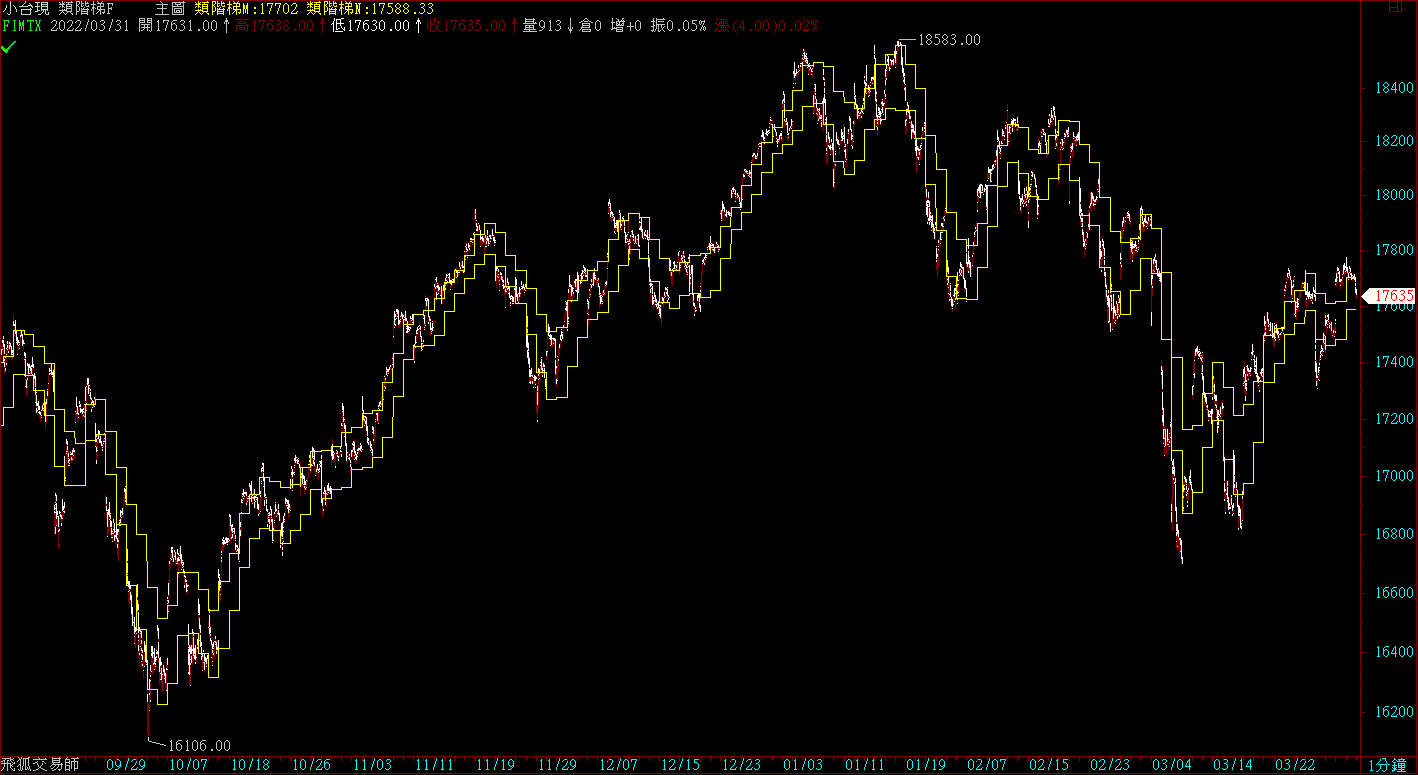
Task: Select the 類階梯N:17588.33 indicator value
Action: click(370, 8)
